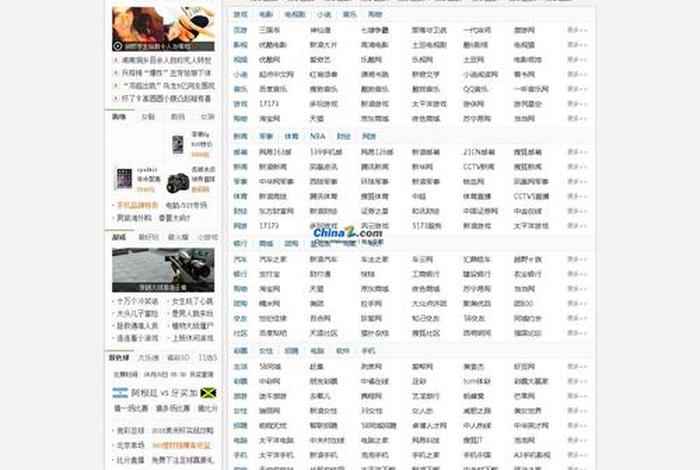Screen dimensions: 700x470
Task: Open 更多 in the 邮箱 row
Action: pos(577,152)
